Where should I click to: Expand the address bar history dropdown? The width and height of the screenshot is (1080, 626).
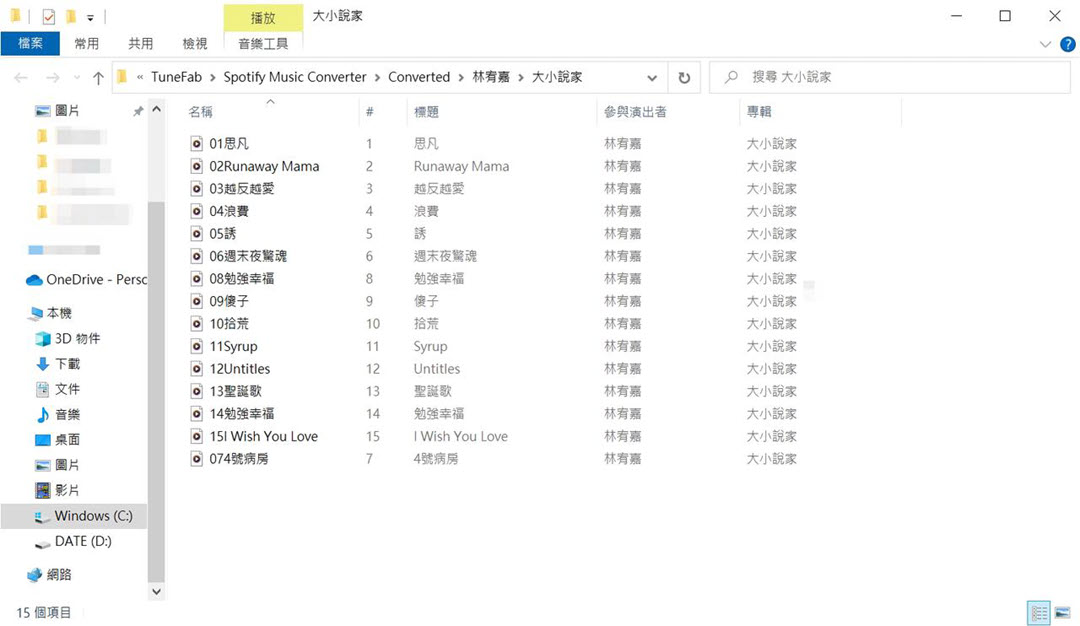652,77
